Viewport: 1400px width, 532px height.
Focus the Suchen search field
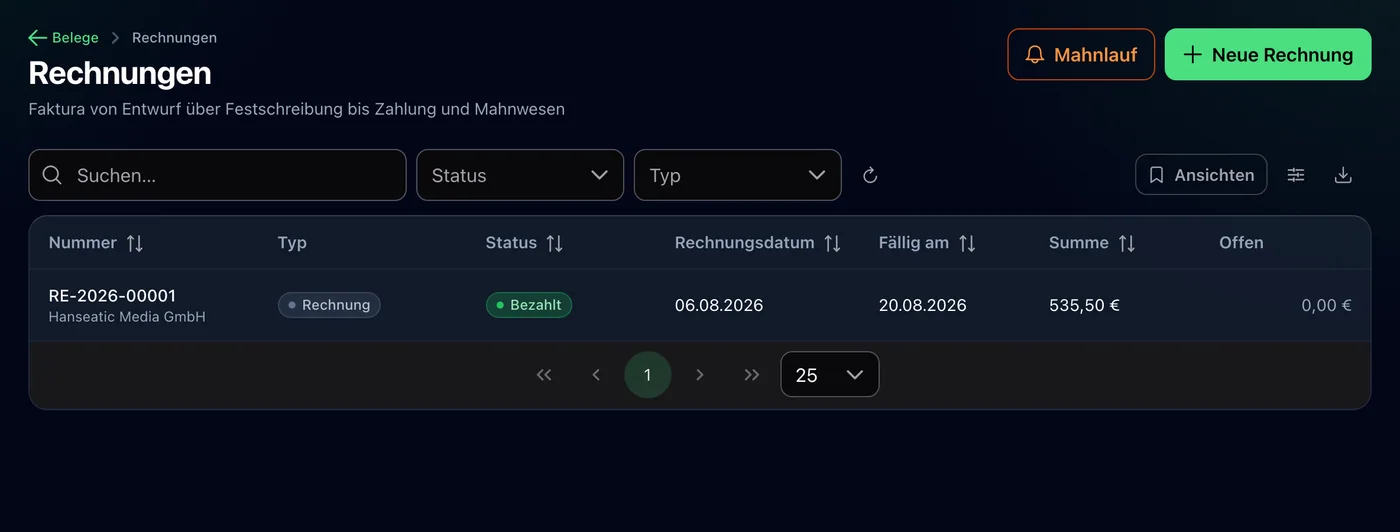(x=217, y=175)
